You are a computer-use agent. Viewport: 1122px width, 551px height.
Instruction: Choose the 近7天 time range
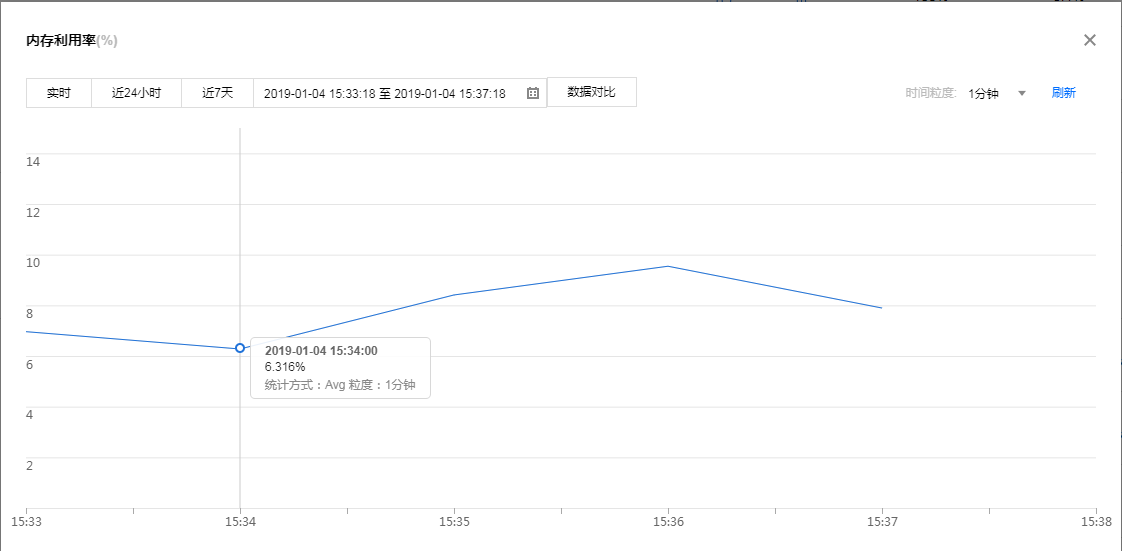tap(217, 93)
